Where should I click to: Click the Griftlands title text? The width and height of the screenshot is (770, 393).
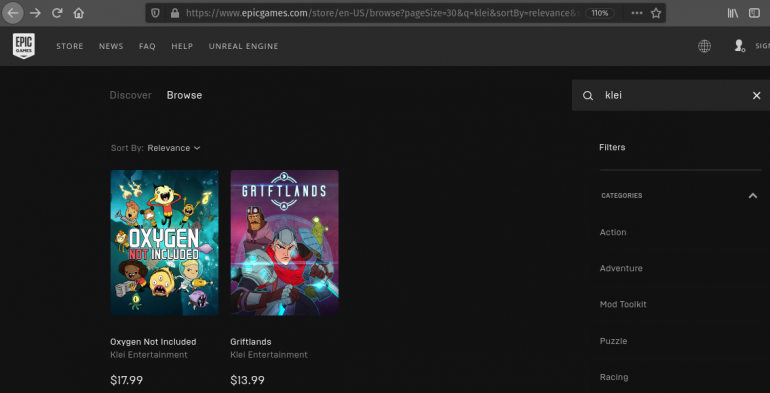[x=250, y=342]
